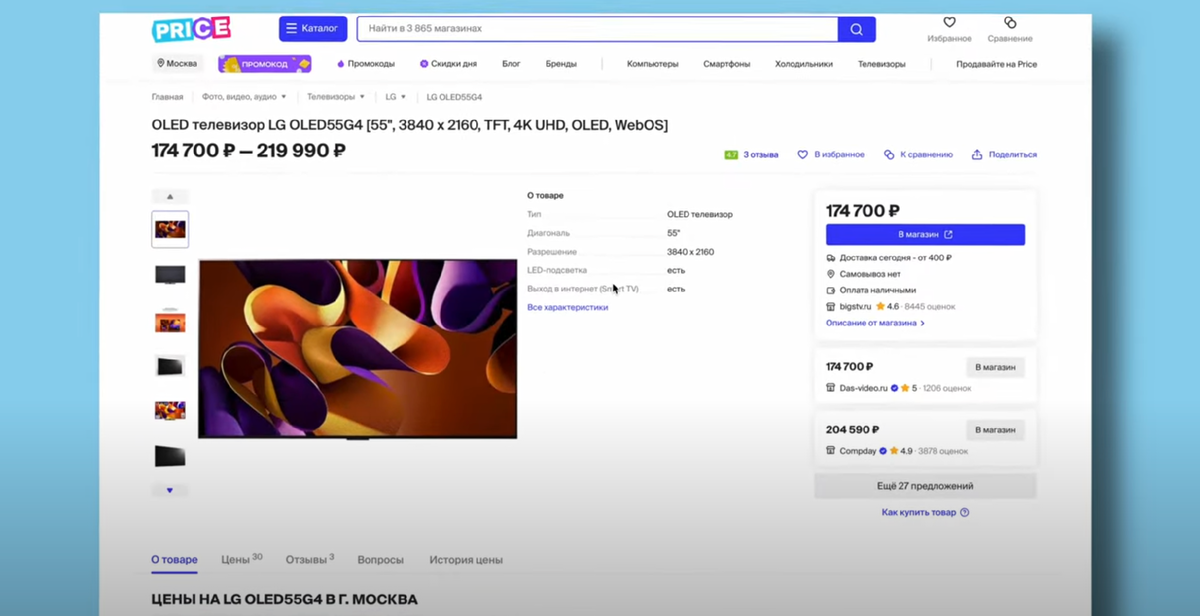Switch to История цены tab
Screen dimensions: 1200x616
coord(466,560)
